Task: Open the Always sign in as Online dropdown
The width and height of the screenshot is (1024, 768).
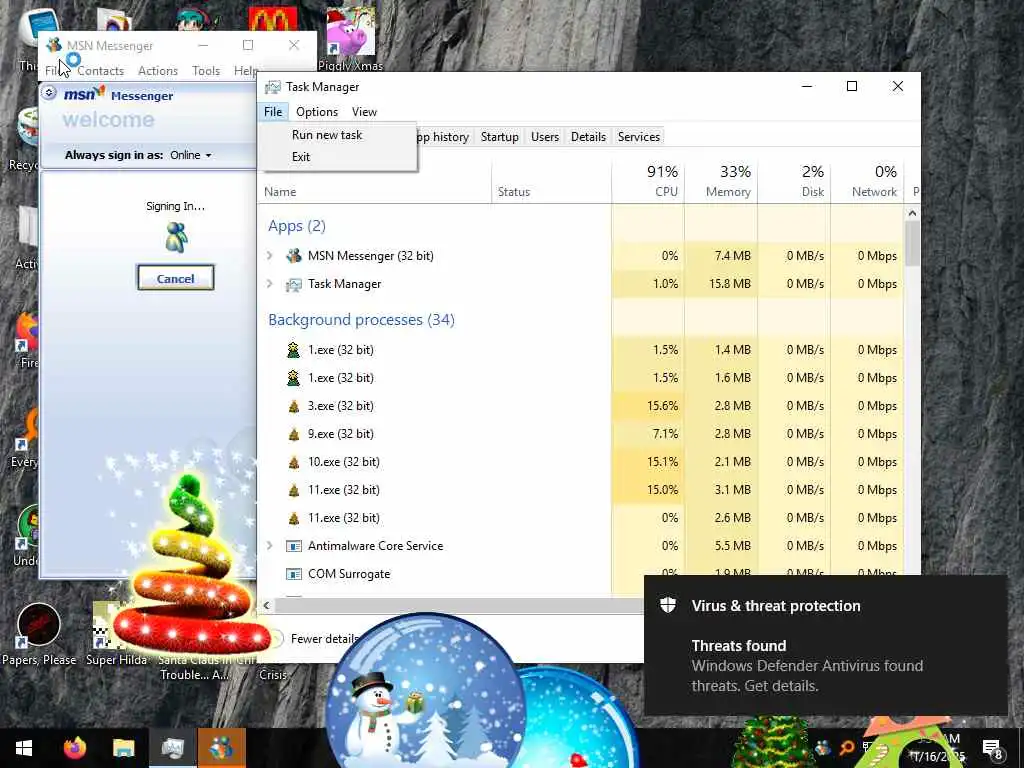Action: (x=191, y=155)
